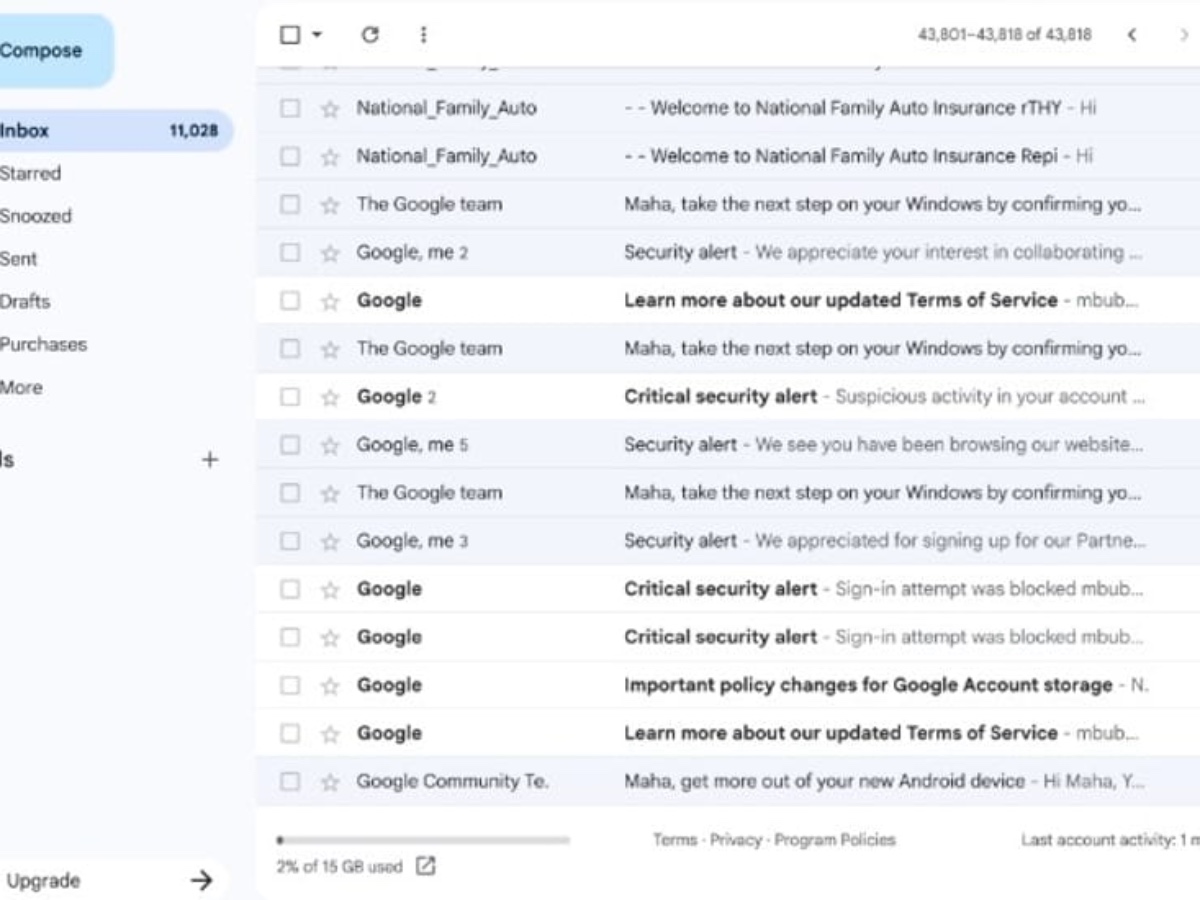Open the Privacy link in footer
This screenshot has height=900, width=1200.
(736, 840)
